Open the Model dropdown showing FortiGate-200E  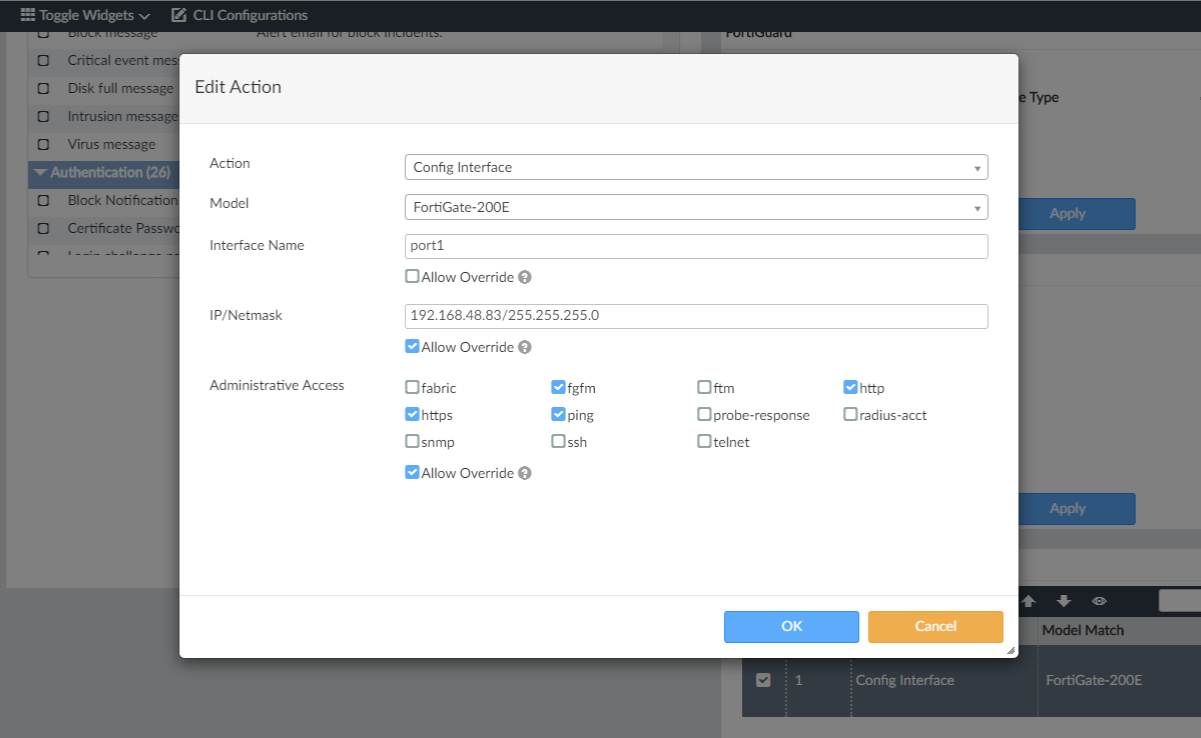[x=694, y=207]
